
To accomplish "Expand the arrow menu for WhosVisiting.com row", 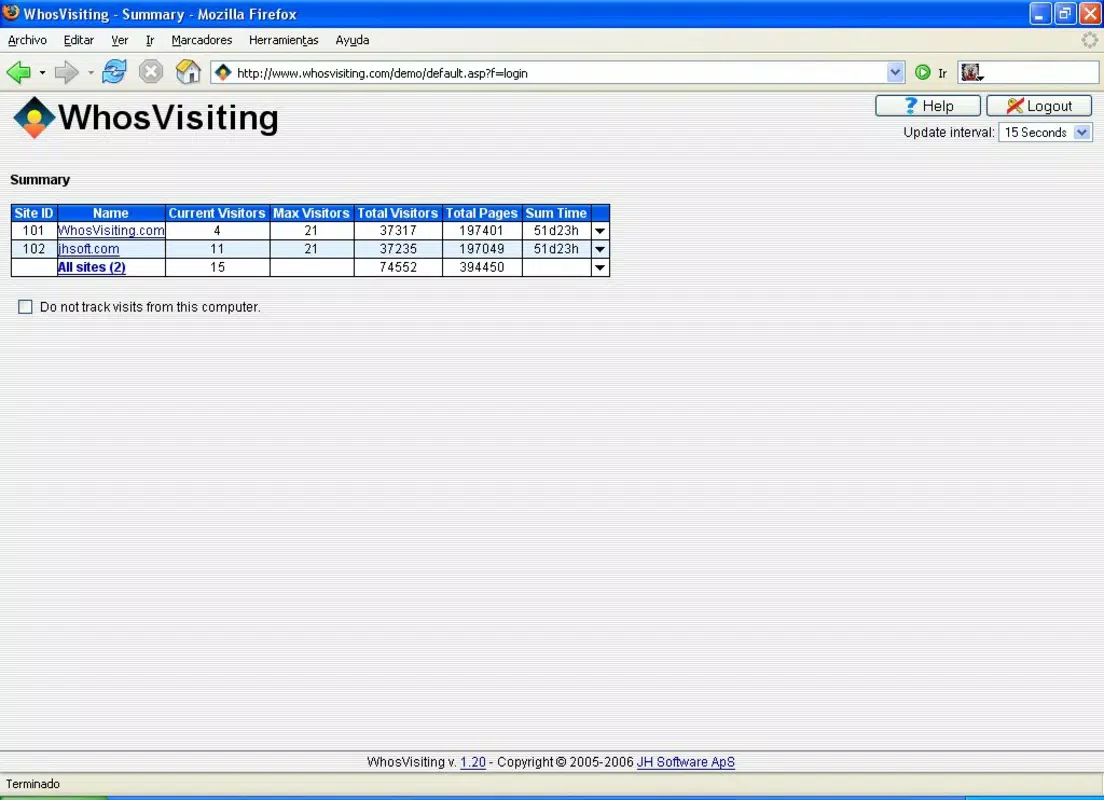I will 600,230.
